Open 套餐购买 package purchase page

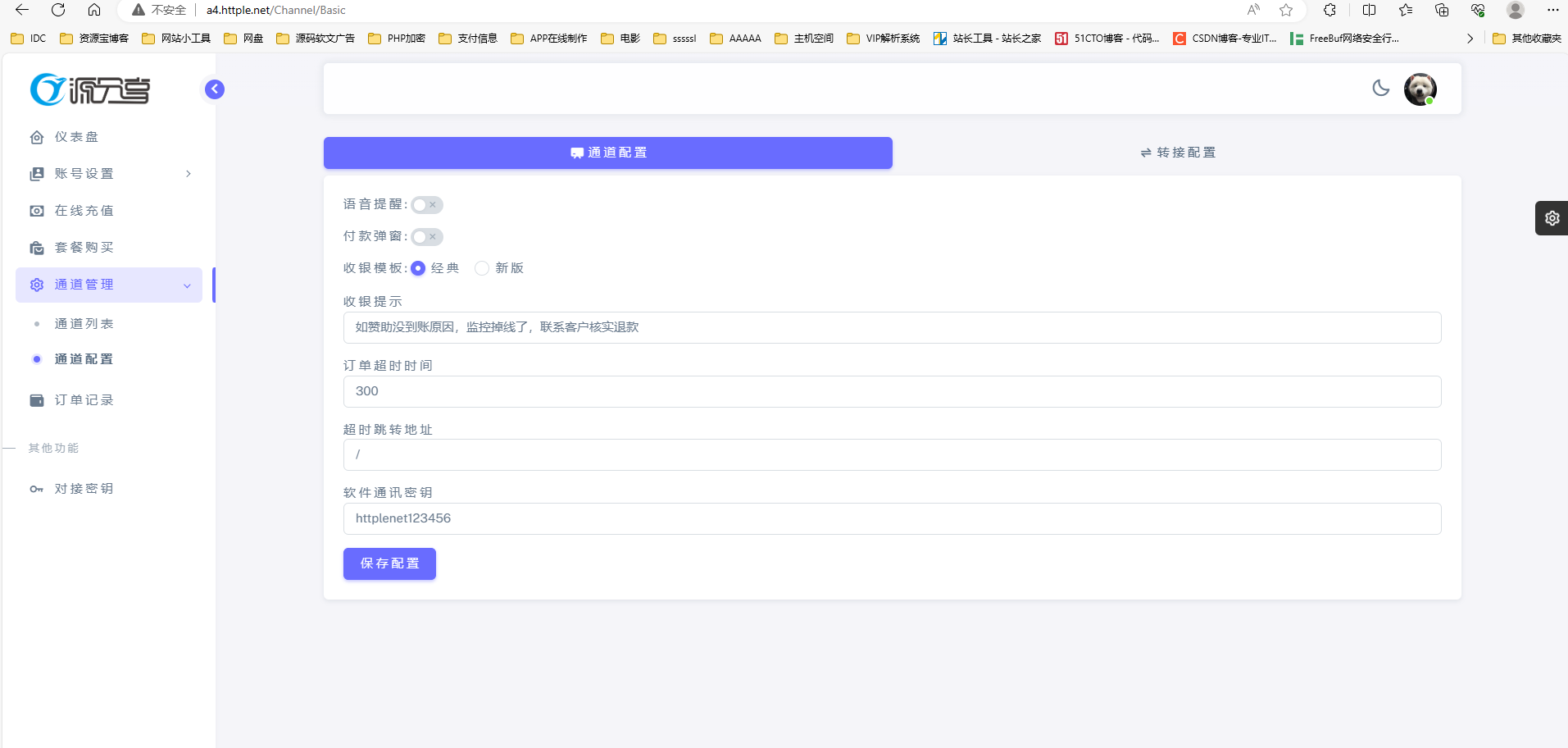(x=84, y=248)
